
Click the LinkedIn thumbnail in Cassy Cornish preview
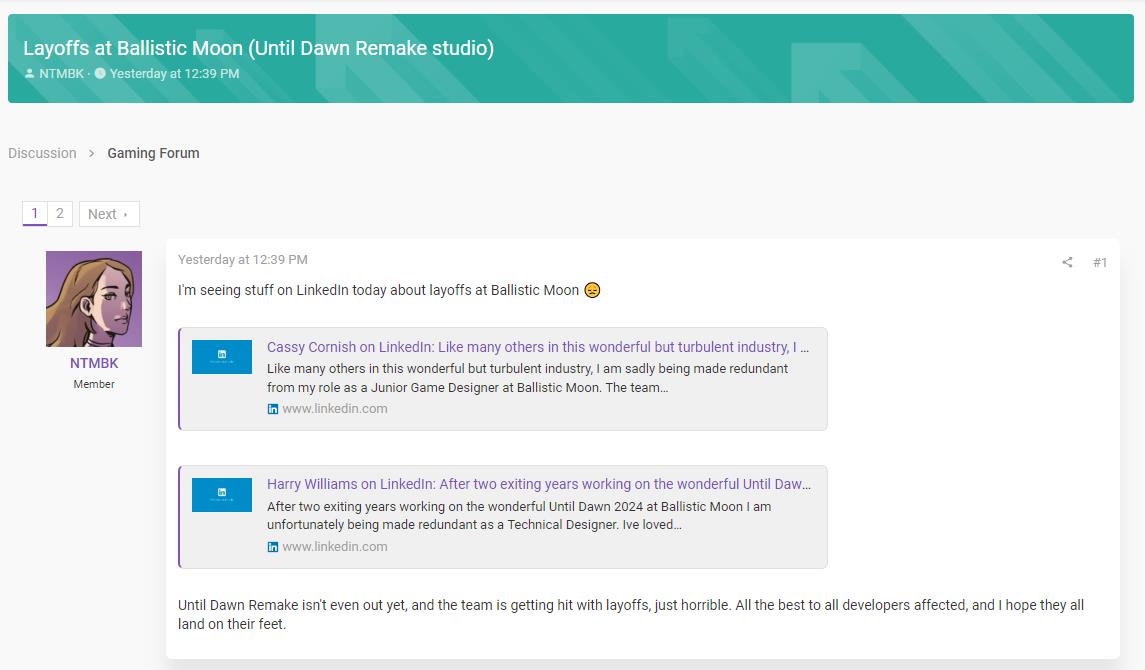222,357
